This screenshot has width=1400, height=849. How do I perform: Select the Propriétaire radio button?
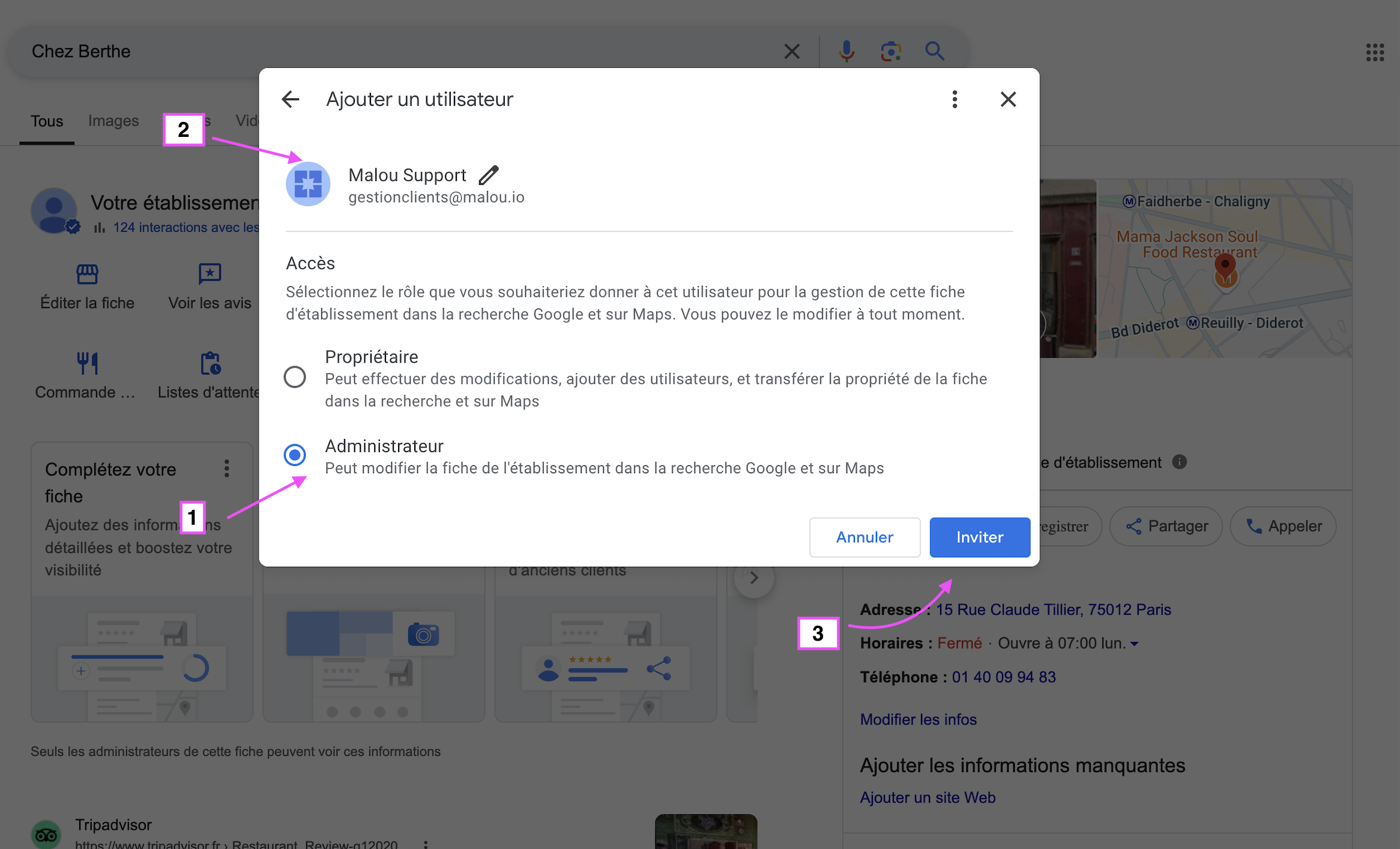pyautogui.click(x=295, y=377)
